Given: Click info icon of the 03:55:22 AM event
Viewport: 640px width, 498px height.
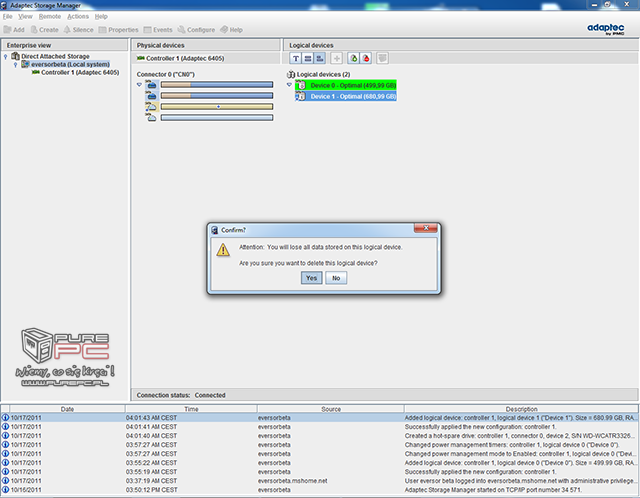Looking at the screenshot, I should 5,462.
